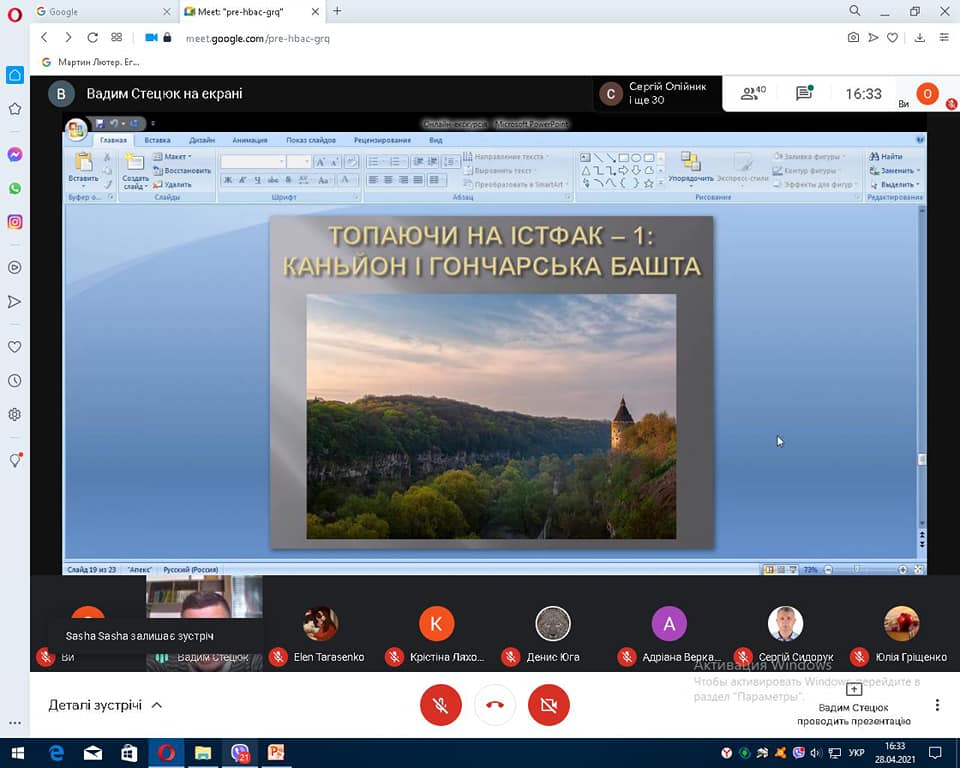
Task: Open PowerPoint from the Windows taskbar
Action: click(276, 753)
